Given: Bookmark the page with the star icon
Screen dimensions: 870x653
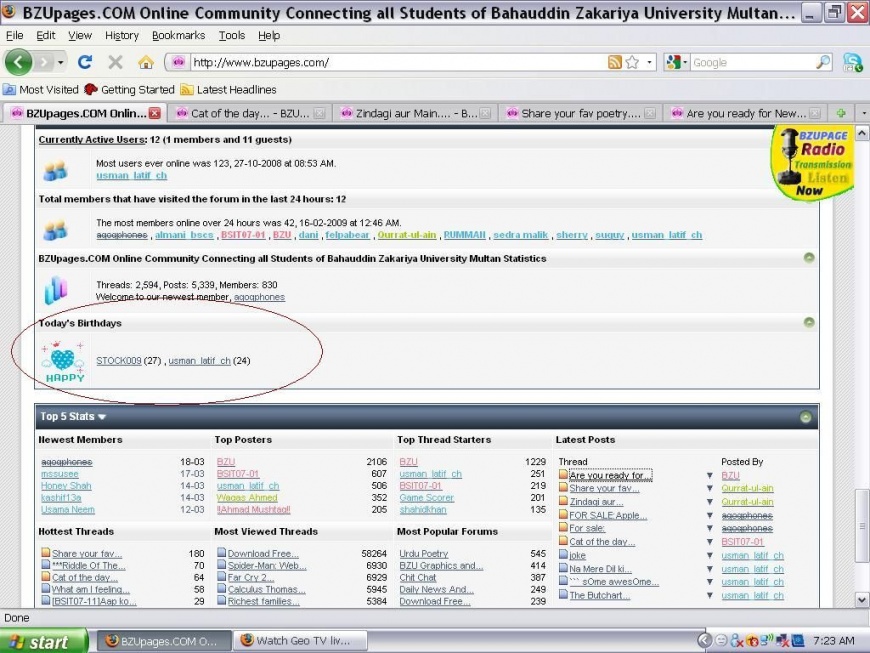Looking at the screenshot, I should pos(632,62).
